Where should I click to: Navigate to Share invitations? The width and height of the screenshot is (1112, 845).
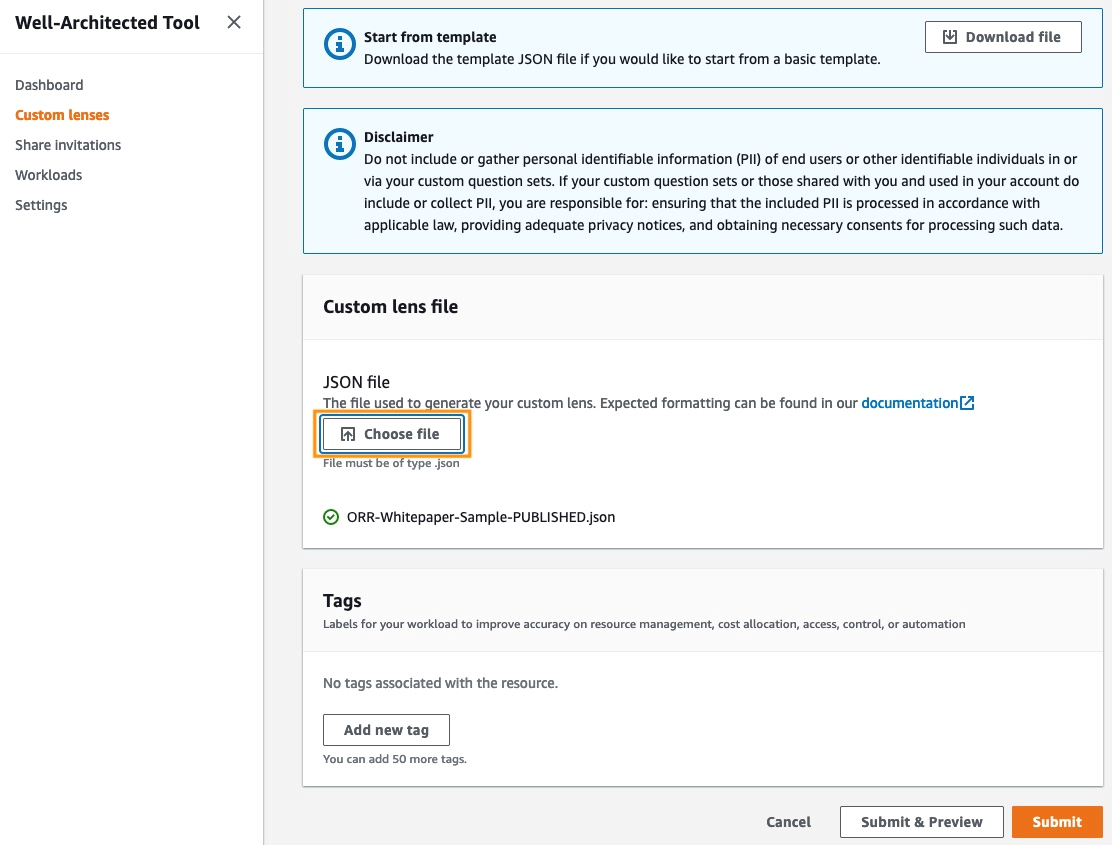[x=67, y=145]
